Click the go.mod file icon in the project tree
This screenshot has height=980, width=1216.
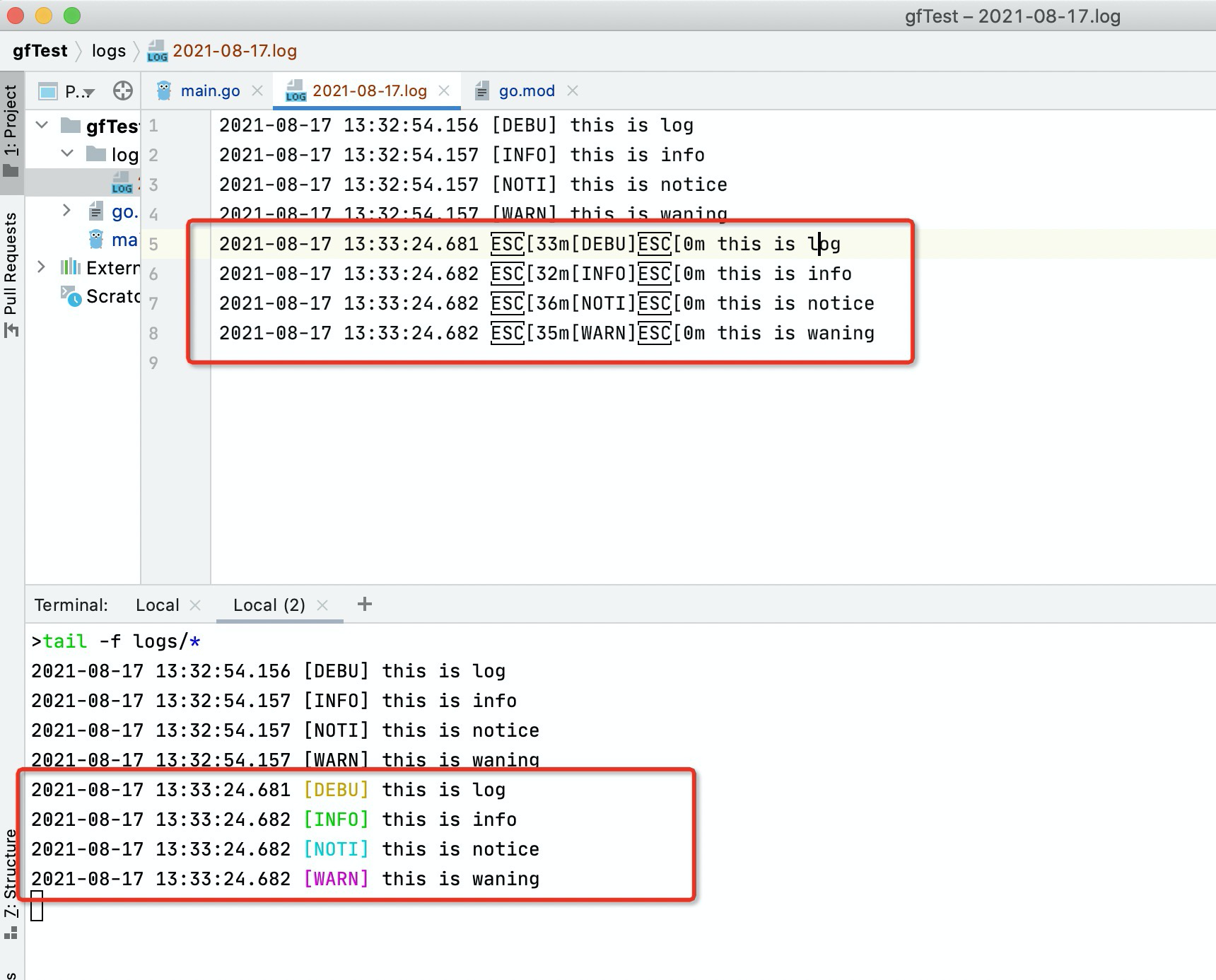coord(95,211)
